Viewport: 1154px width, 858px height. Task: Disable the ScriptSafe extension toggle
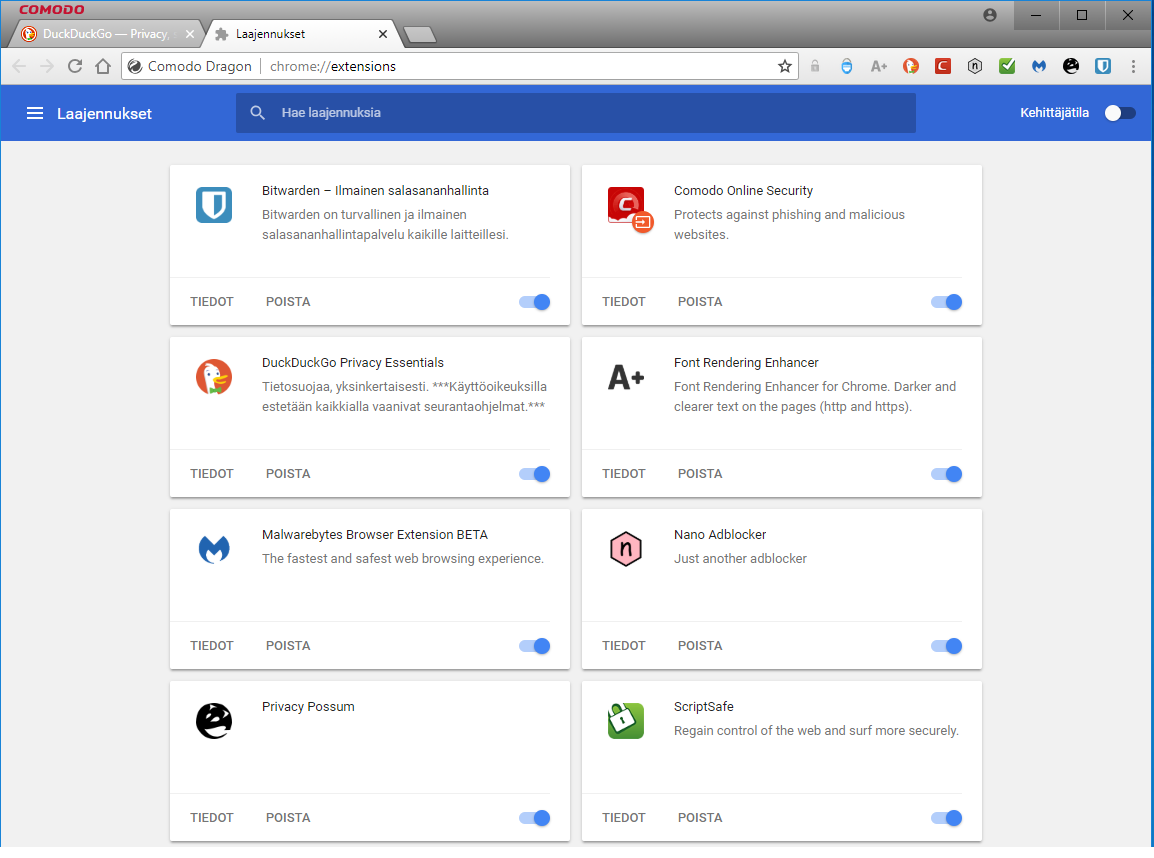pos(947,818)
